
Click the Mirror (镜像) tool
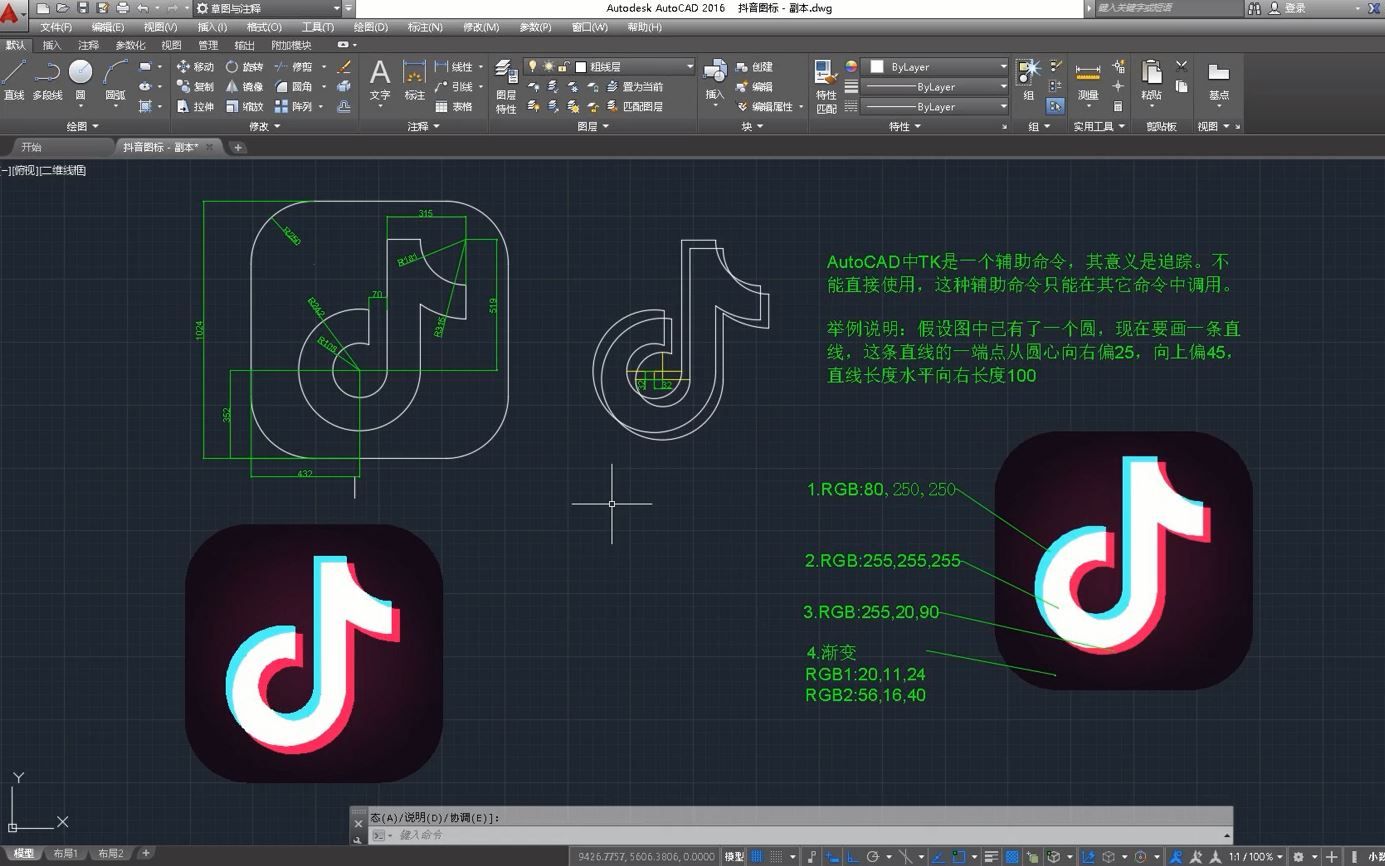(x=244, y=87)
